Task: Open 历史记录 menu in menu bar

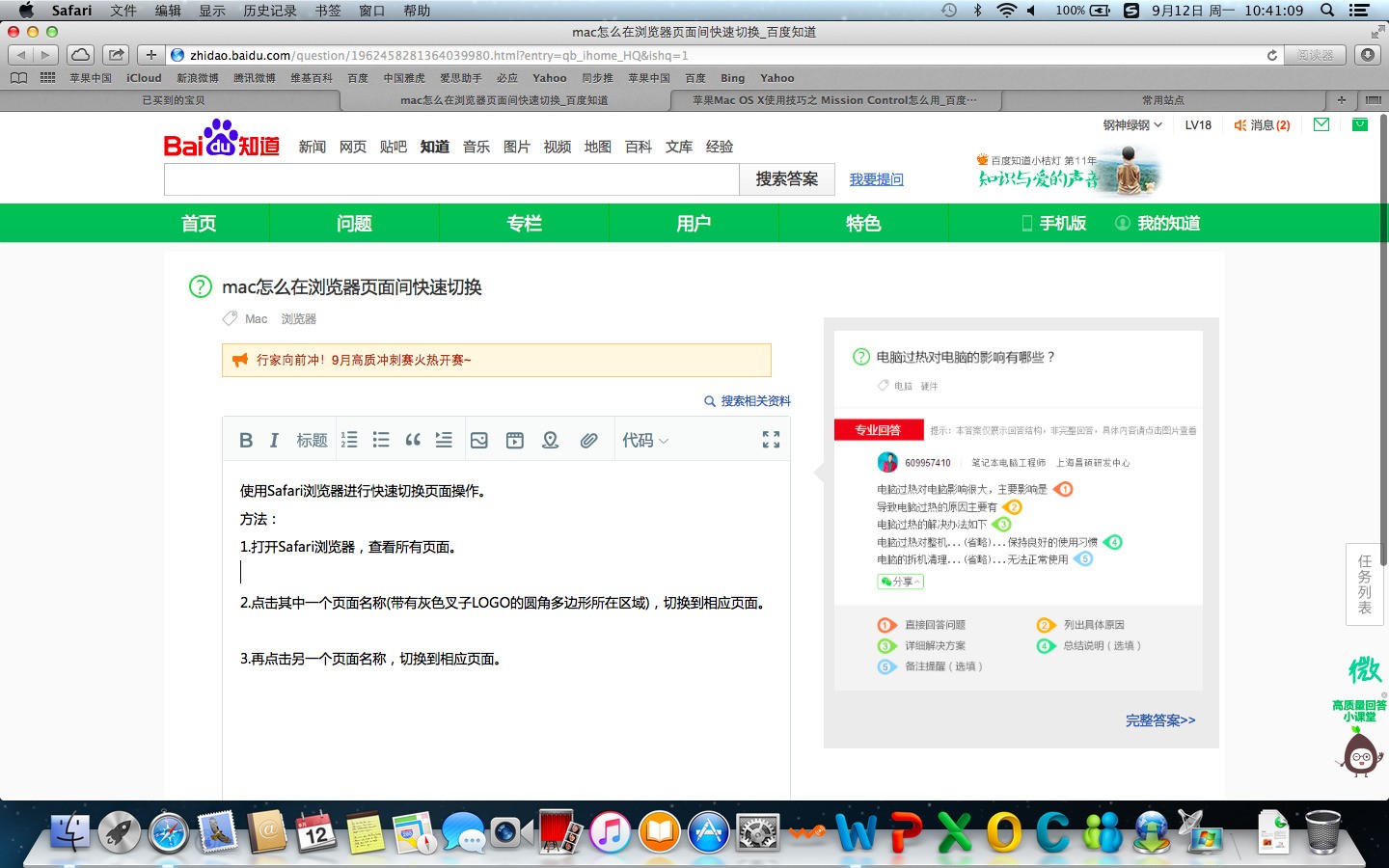Action: (x=270, y=11)
